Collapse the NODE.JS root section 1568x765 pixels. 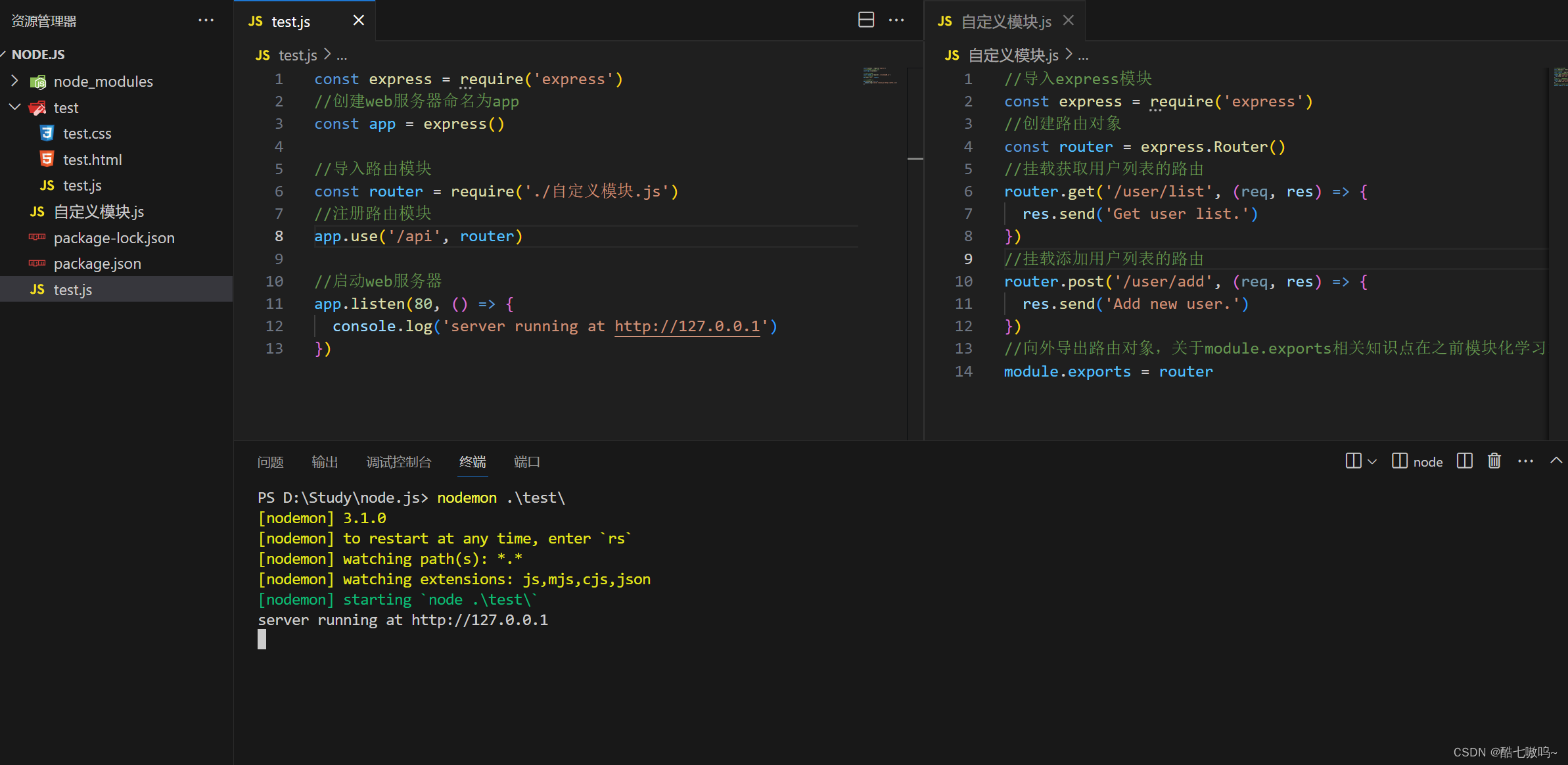3,55
